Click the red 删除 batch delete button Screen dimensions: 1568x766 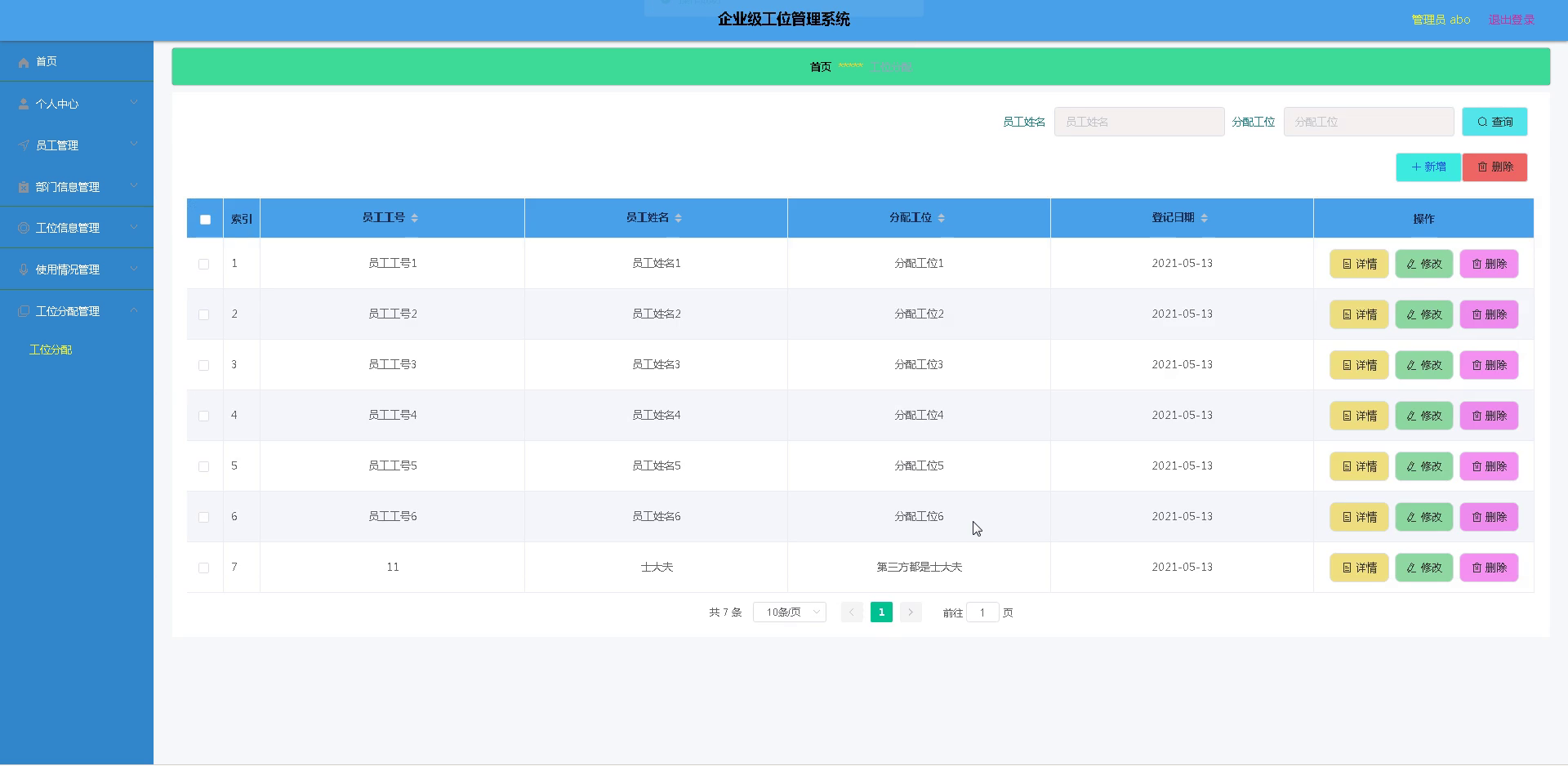[1494, 167]
